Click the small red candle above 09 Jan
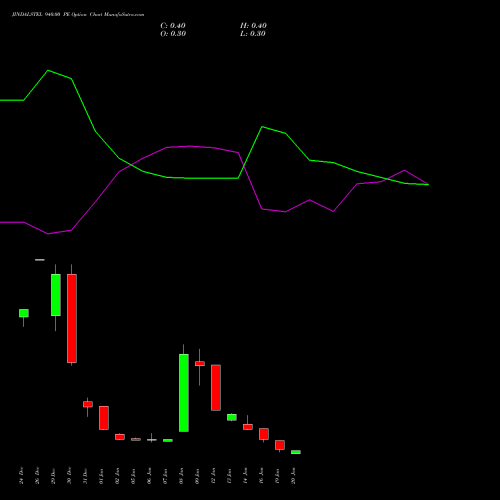This screenshot has height=500, width=500. (200, 364)
